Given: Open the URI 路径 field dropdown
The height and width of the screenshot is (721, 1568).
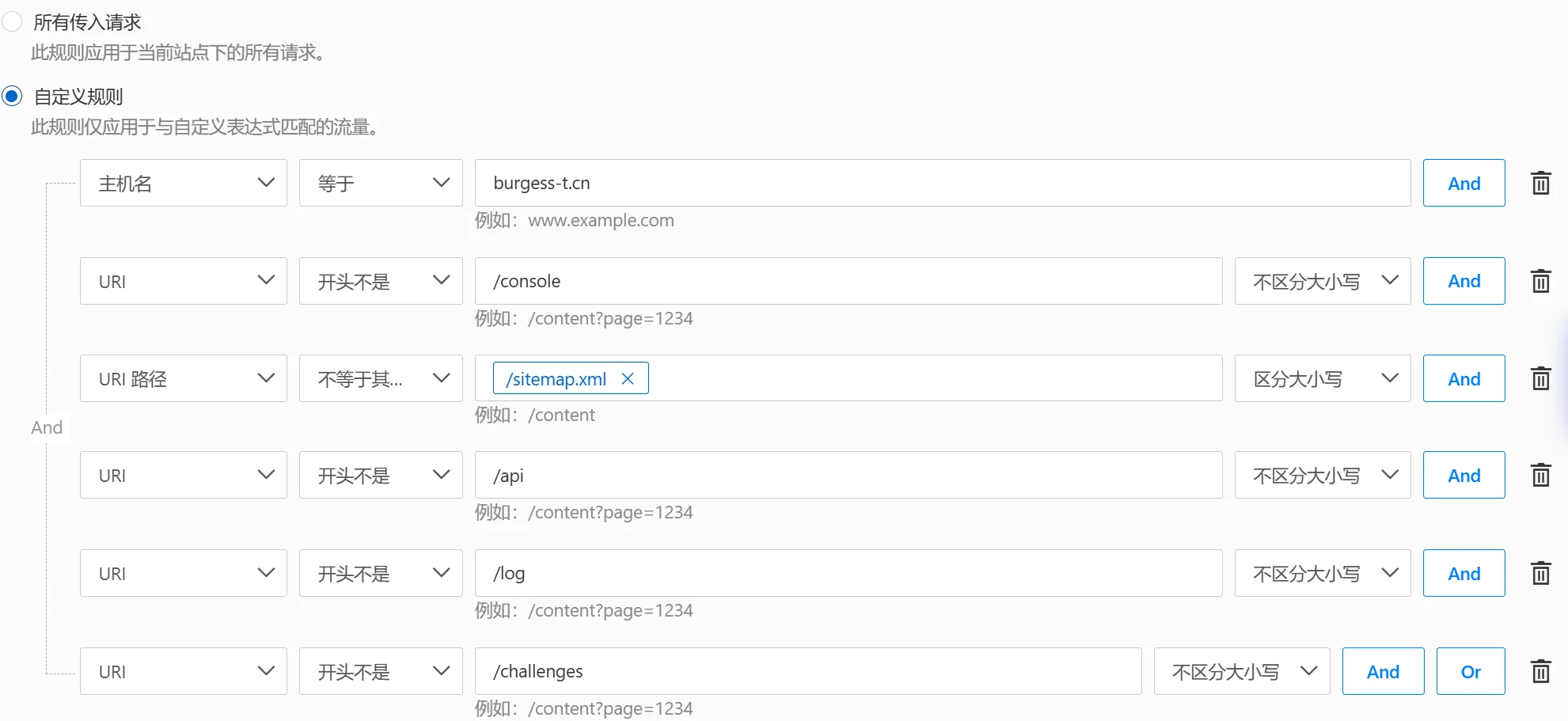Looking at the screenshot, I should coord(183,378).
